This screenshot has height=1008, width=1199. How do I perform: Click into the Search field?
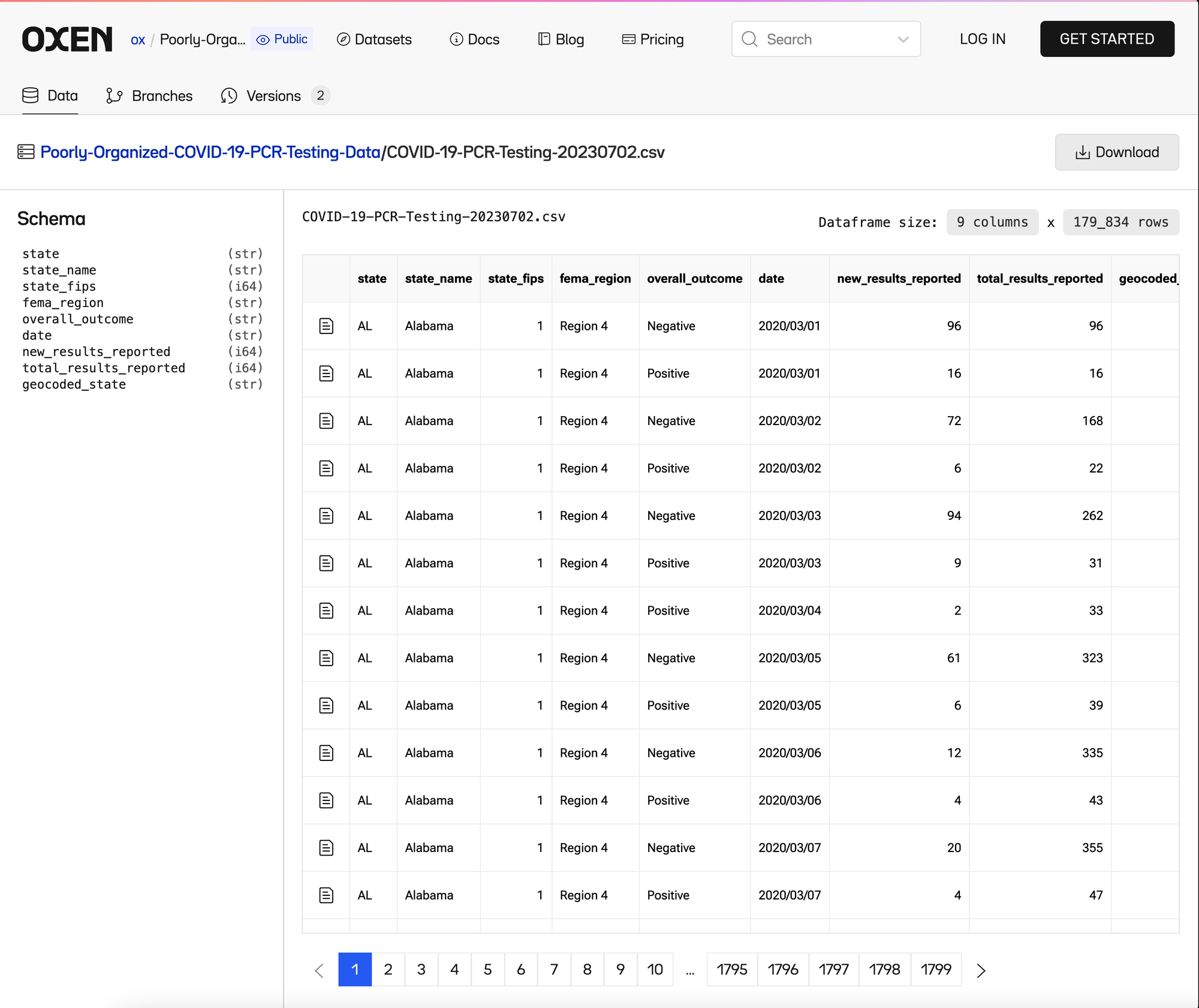coord(826,40)
